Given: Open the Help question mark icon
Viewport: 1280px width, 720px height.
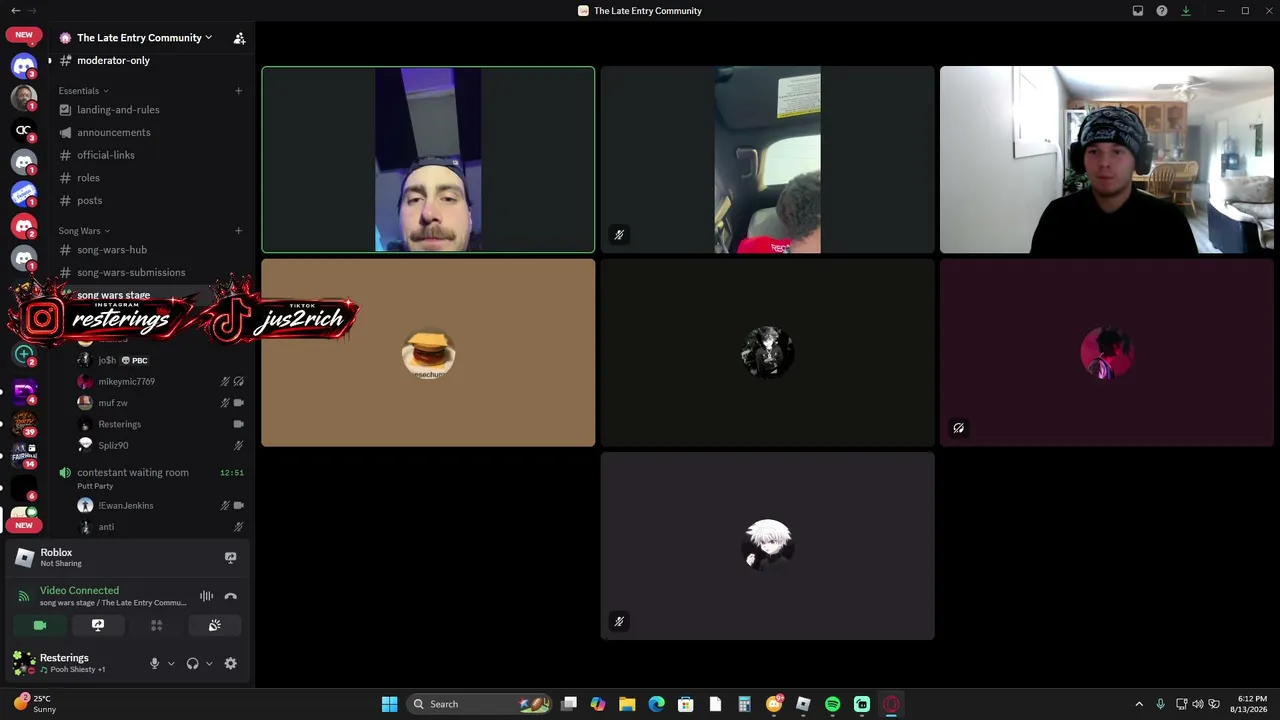Looking at the screenshot, I should (1162, 11).
